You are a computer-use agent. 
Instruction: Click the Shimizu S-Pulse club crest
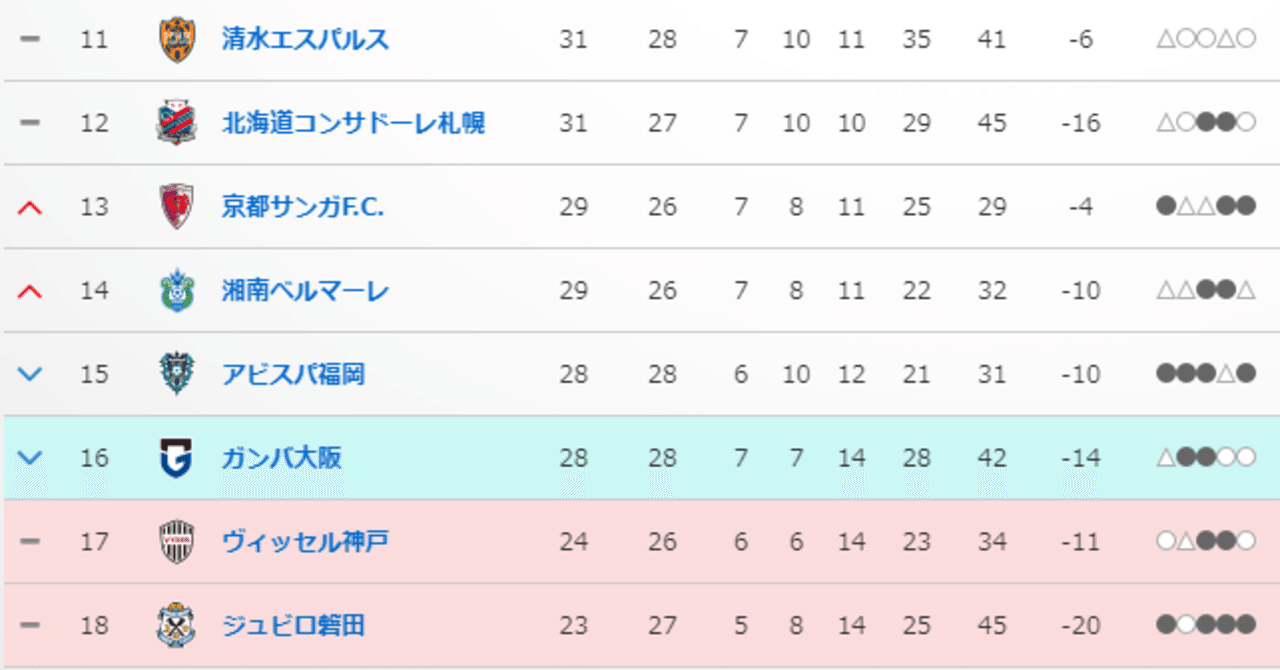pyautogui.click(x=175, y=39)
